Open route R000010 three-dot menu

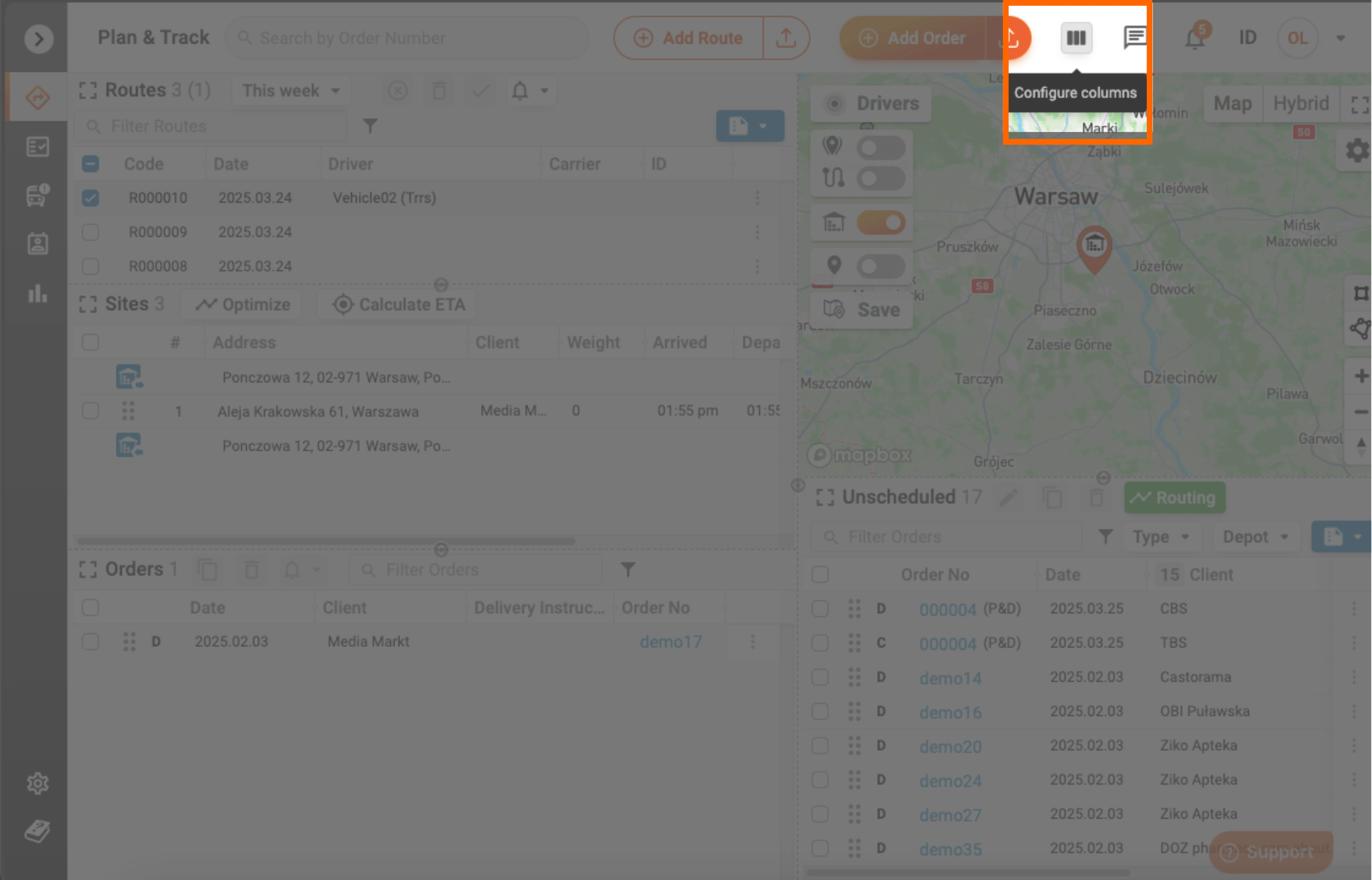point(757,198)
